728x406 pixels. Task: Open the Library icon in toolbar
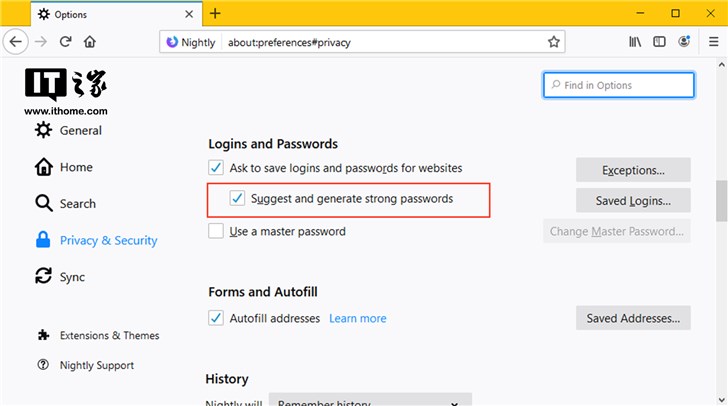coord(635,42)
